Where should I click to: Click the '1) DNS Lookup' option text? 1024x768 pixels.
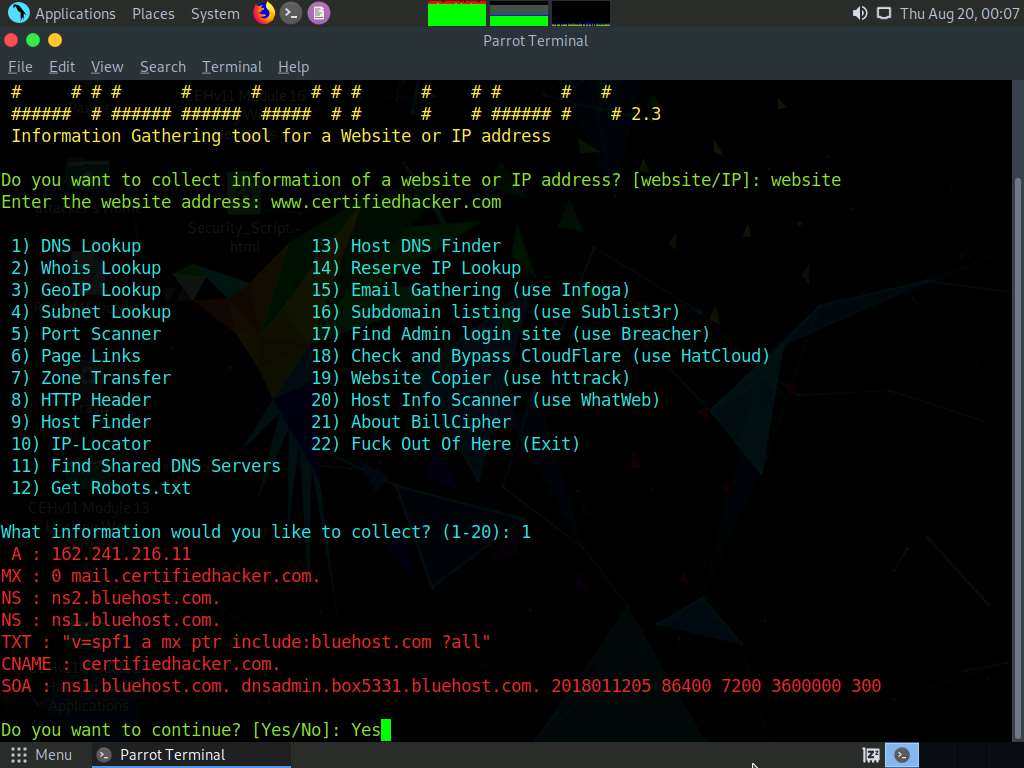click(76, 246)
